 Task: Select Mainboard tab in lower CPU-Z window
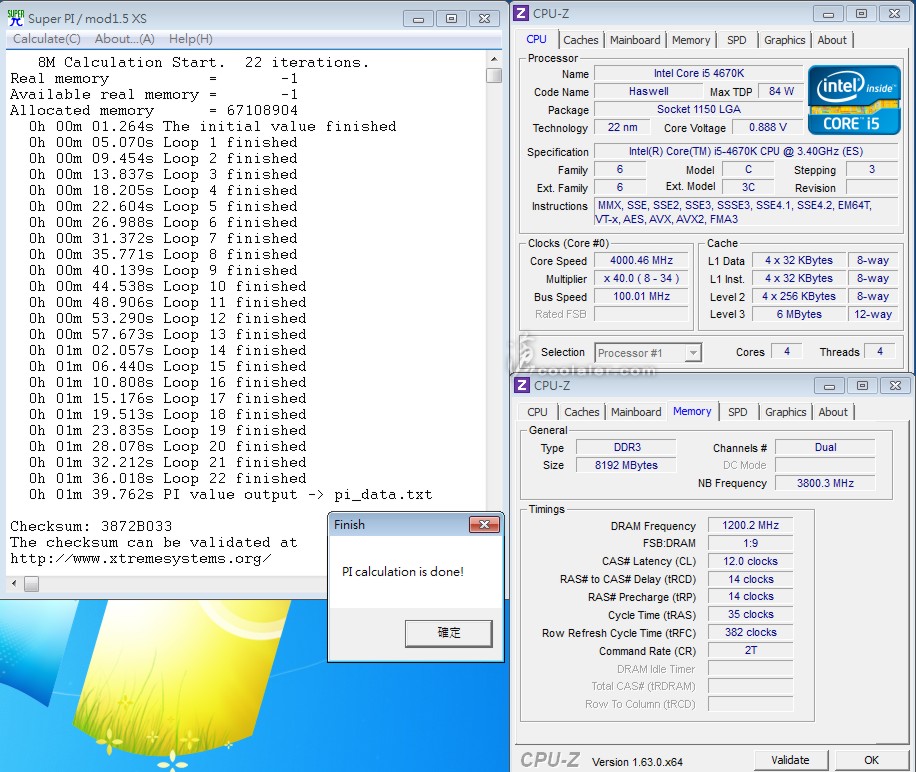636,412
